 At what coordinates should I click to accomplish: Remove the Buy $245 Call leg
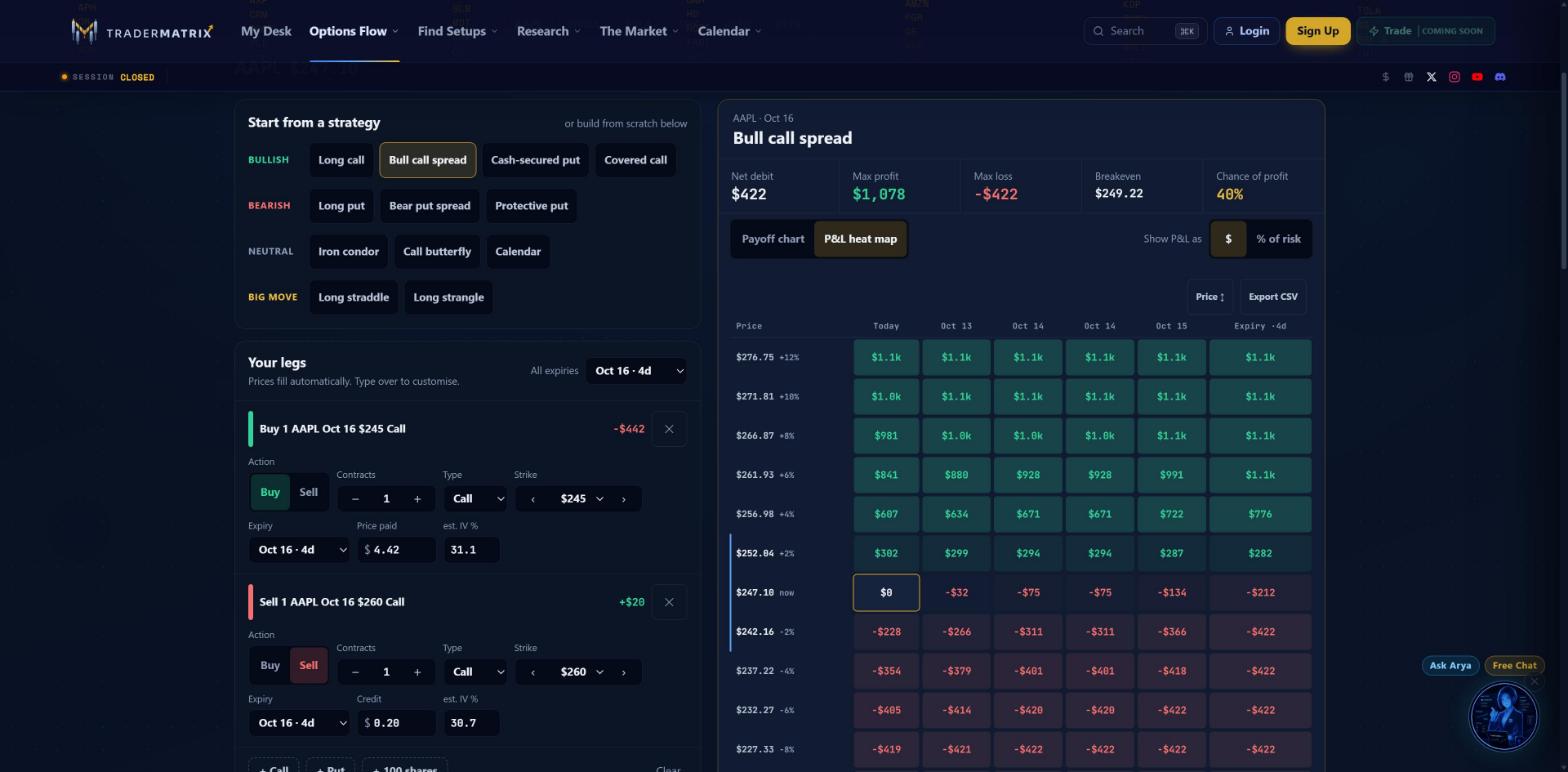[669, 429]
